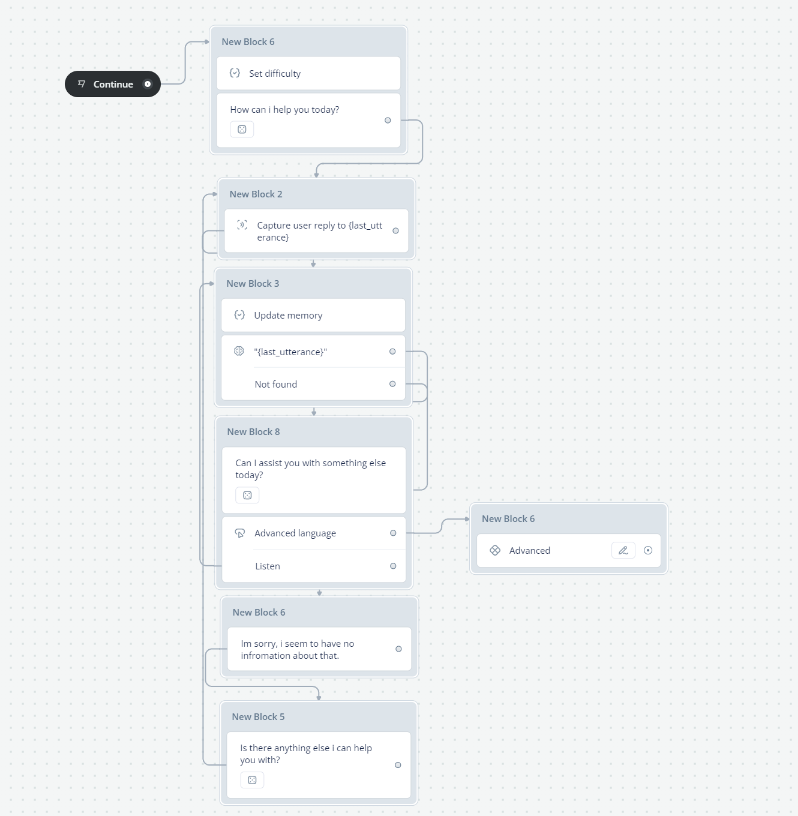Click the edit pencil icon on Advanced component
The image size is (798, 816).
623,550
